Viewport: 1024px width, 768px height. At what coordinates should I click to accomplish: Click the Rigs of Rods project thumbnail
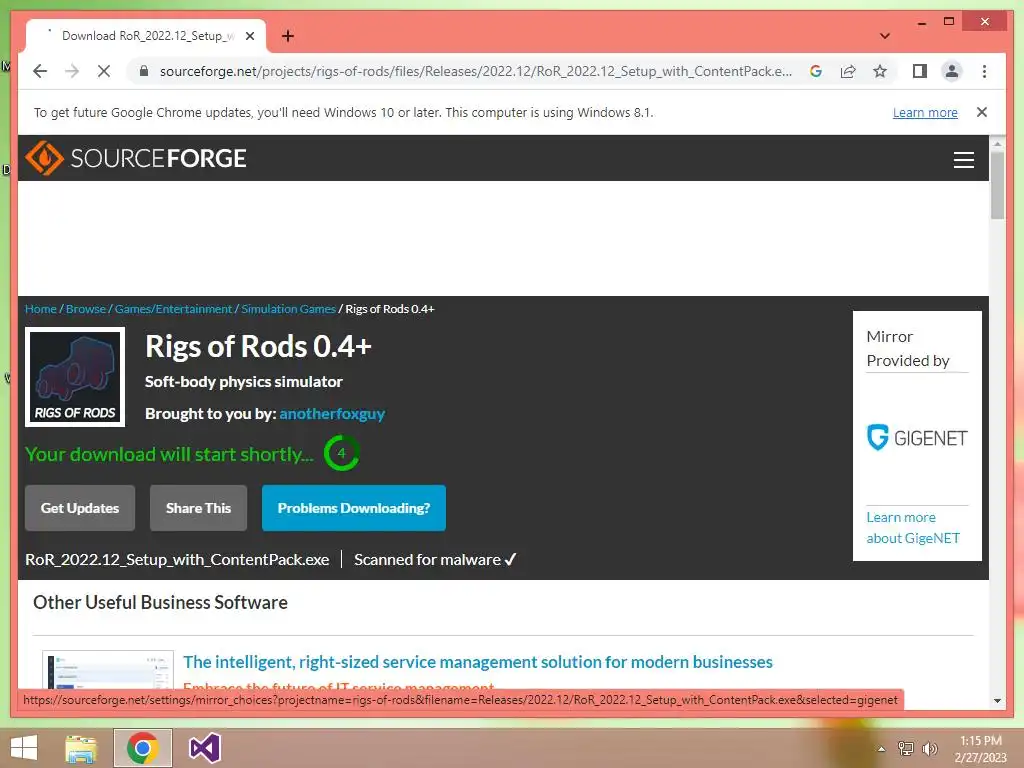[x=75, y=377]
